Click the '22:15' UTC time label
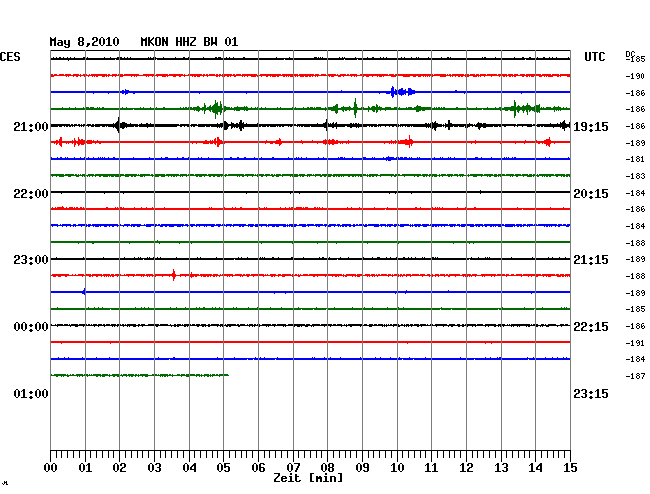 point(591,327)
